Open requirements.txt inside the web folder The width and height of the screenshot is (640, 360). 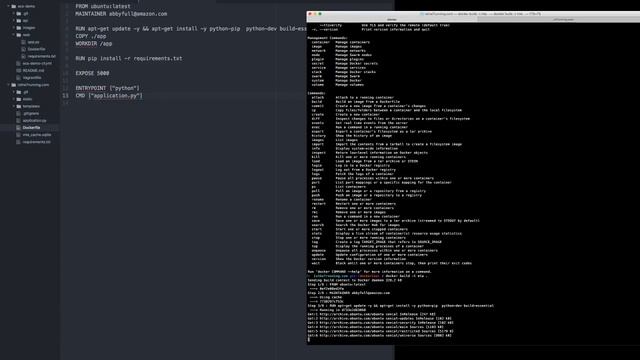tap(42, 56)
